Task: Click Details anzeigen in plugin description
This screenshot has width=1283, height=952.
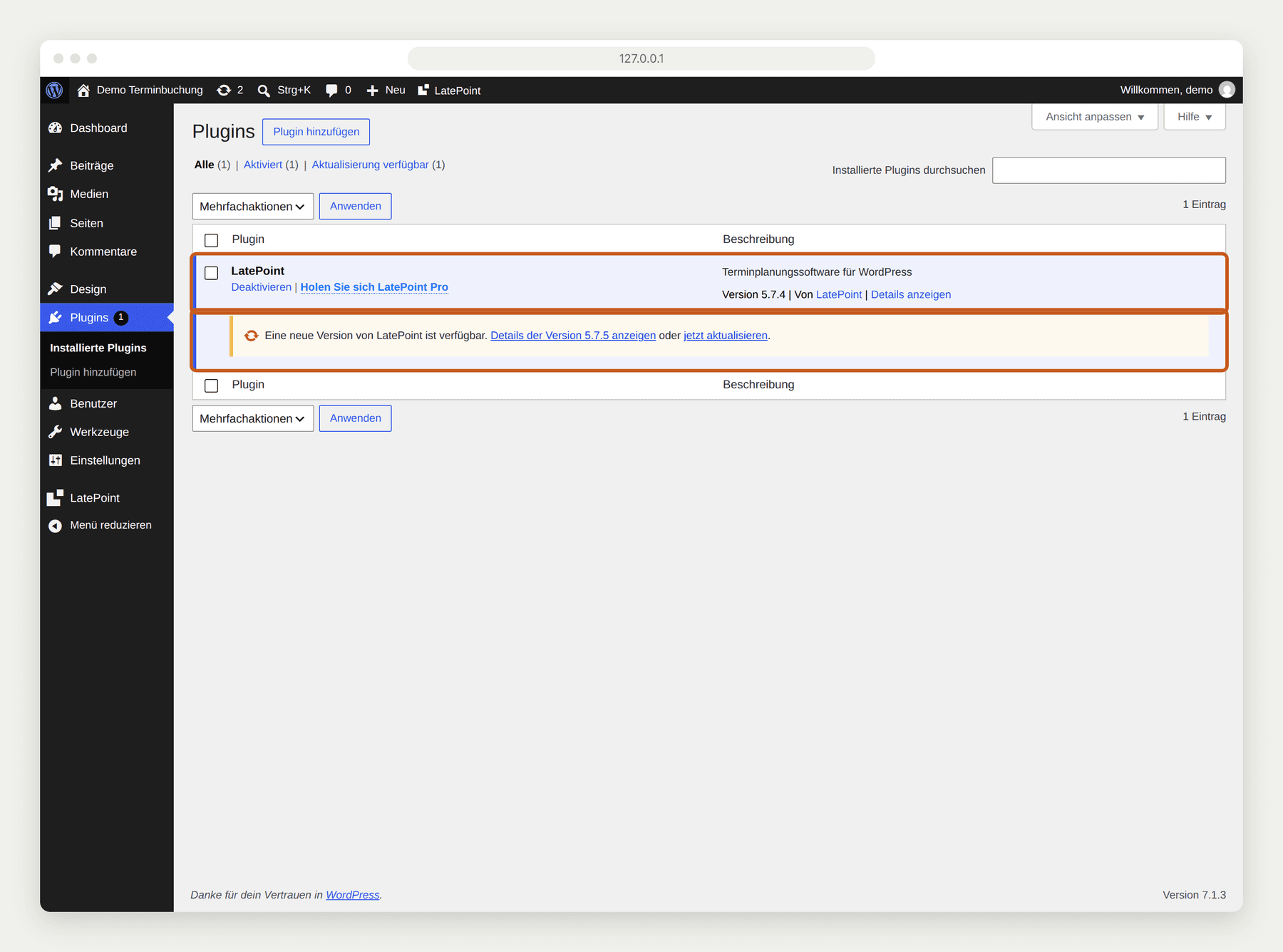Action: click(911, 294)
